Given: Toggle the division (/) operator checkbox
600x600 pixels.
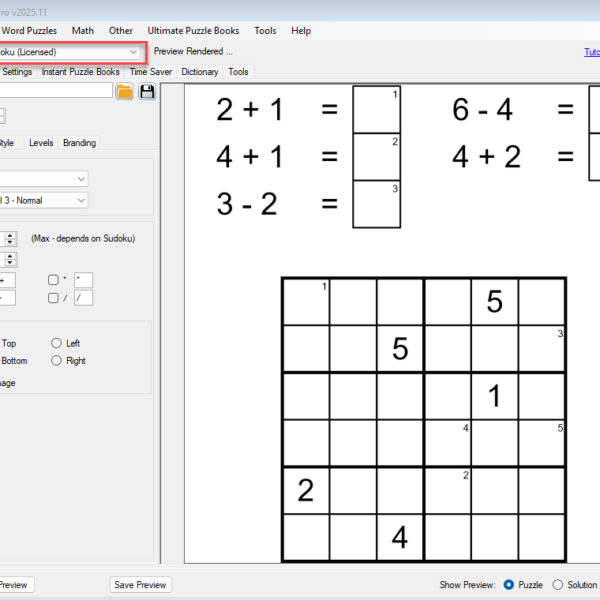Looking at the screenshot, I should click(x=53, y=298).
